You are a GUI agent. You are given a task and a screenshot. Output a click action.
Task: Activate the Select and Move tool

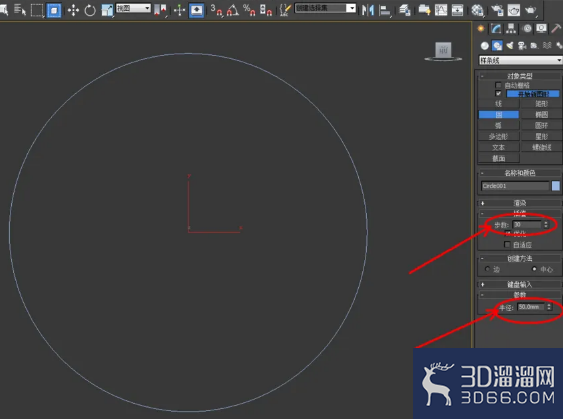pyautogui.click(x=73, y=10)
